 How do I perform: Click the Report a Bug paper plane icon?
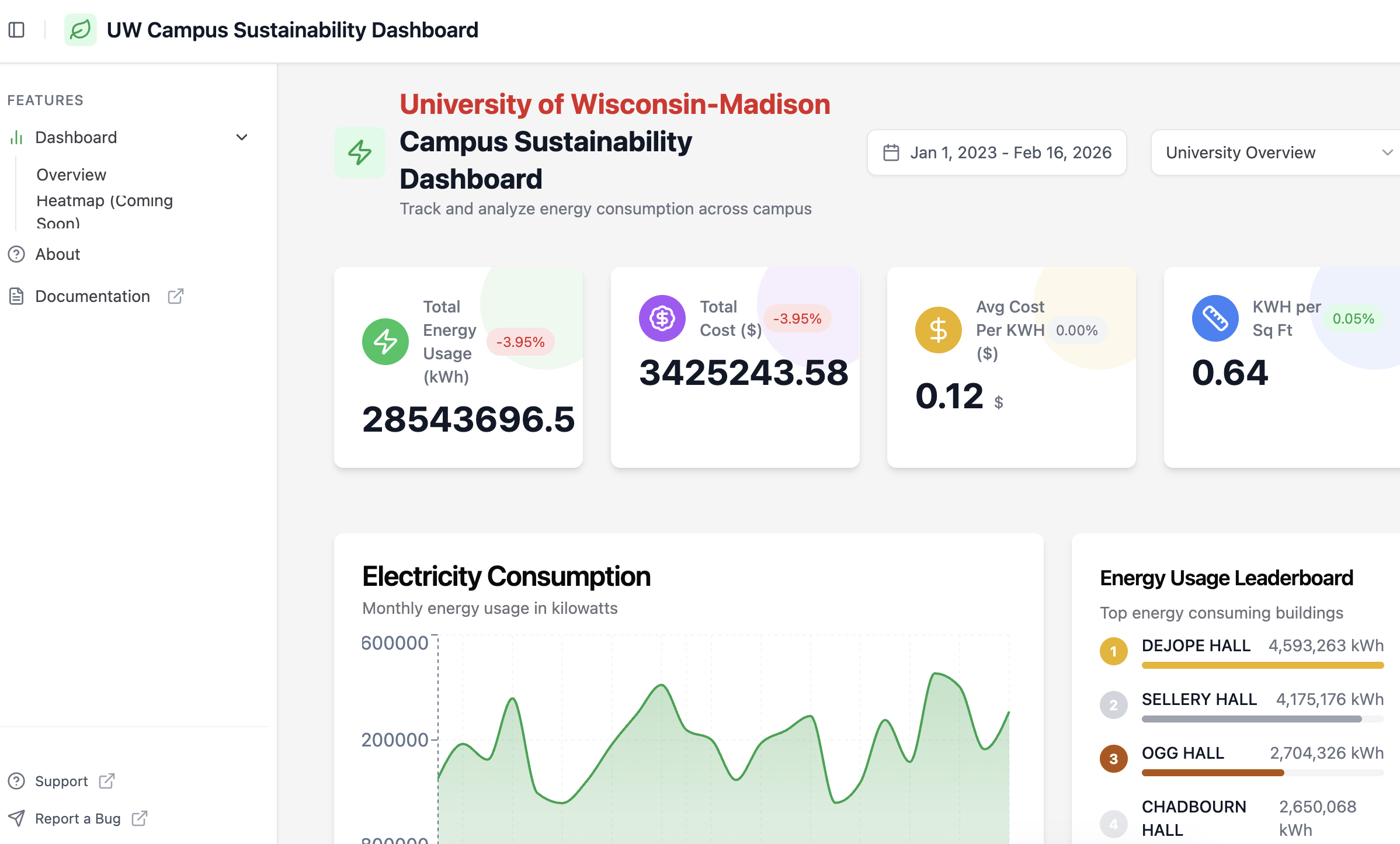coord(16,818)
